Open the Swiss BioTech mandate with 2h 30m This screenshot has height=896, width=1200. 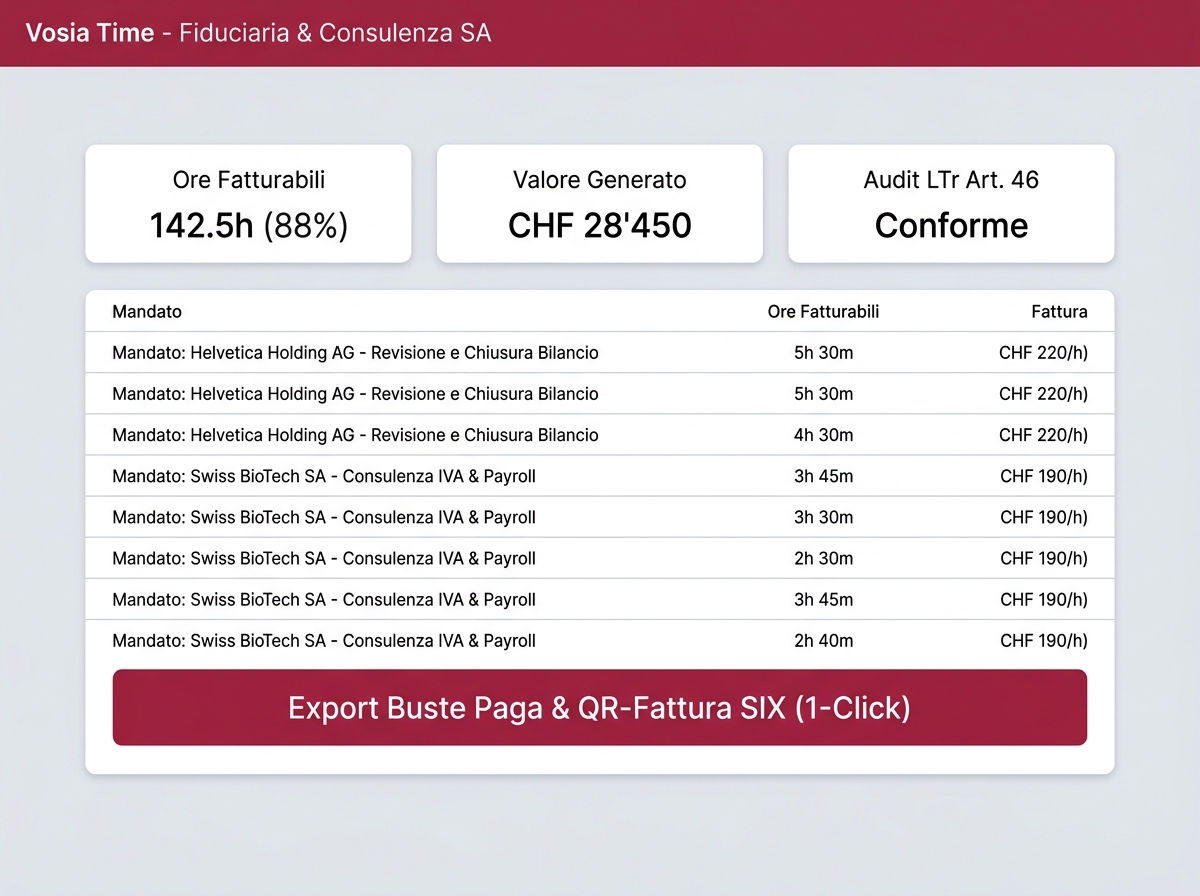click(324, 558)
